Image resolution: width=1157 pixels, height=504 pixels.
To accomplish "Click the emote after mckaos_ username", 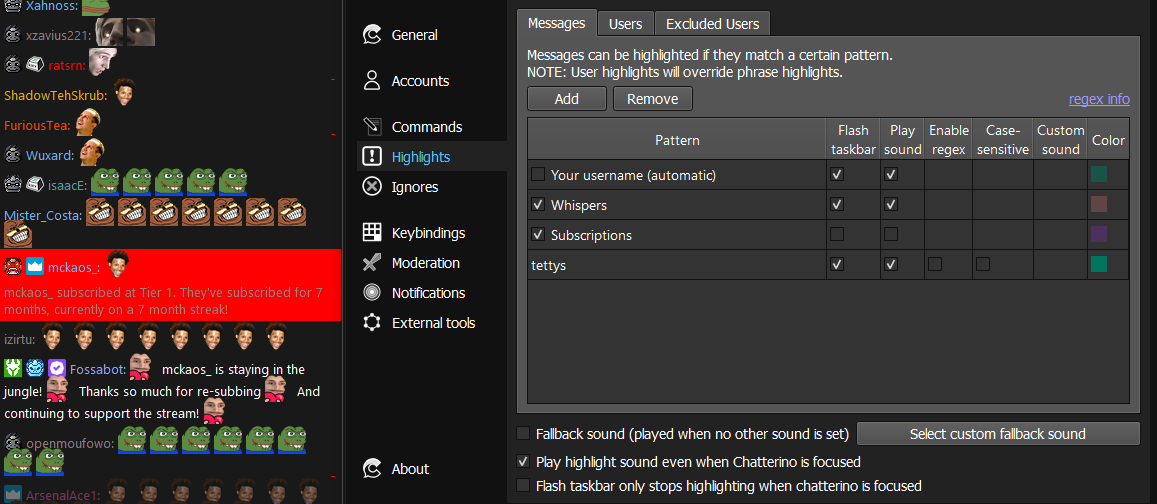I will (117, 263).
